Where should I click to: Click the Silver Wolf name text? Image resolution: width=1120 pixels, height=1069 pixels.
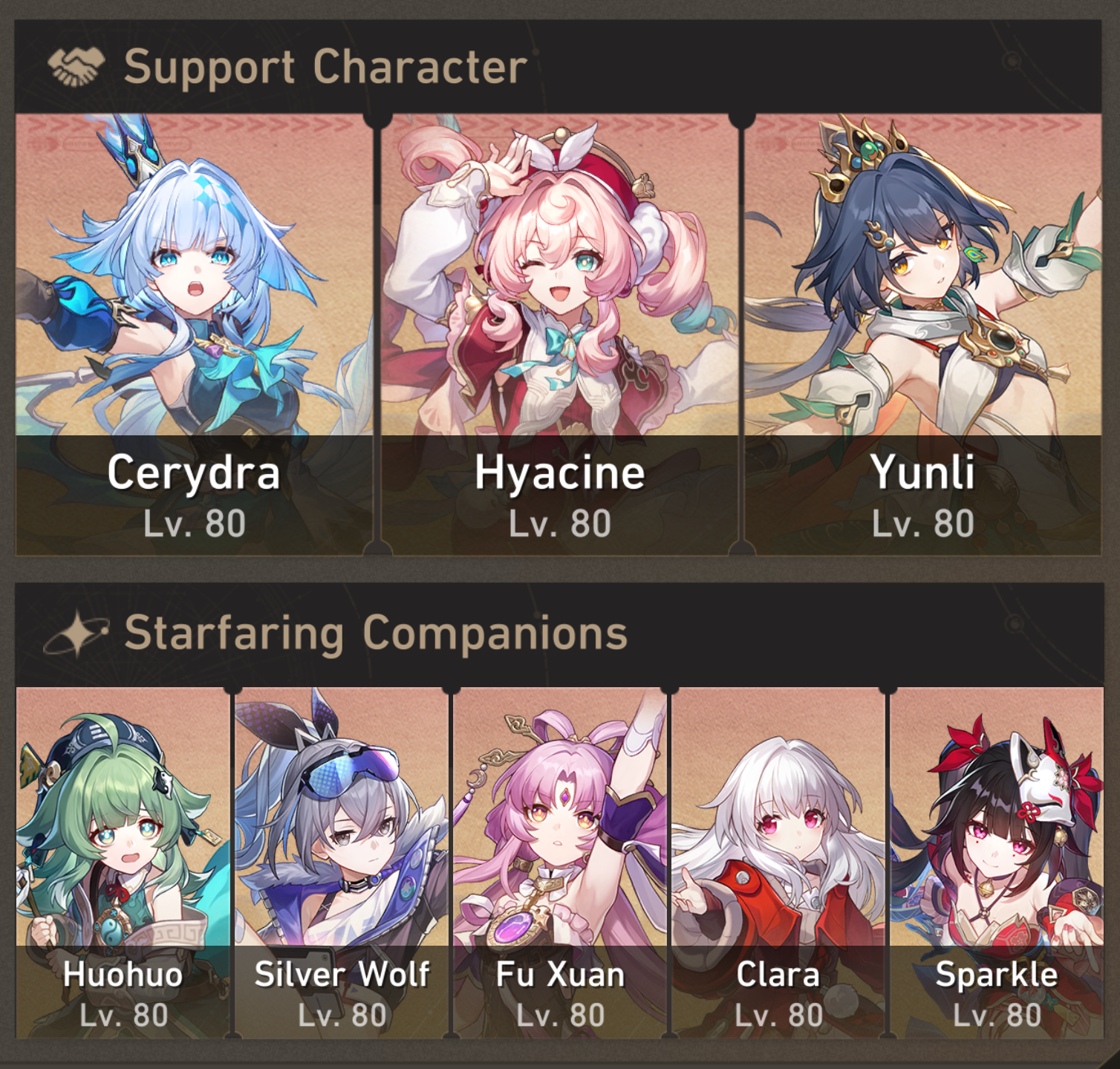[x=342, y=975]
